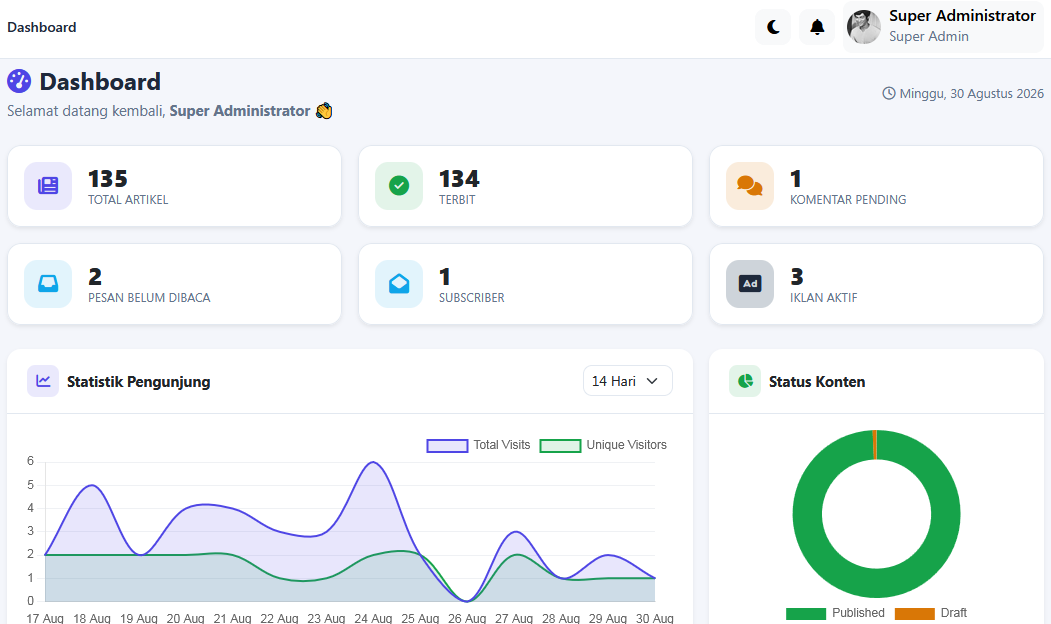The image size is (1051, 624).
Task: Click the green checkmark icon on the Terbit card
Action: [x=399, y=186]
